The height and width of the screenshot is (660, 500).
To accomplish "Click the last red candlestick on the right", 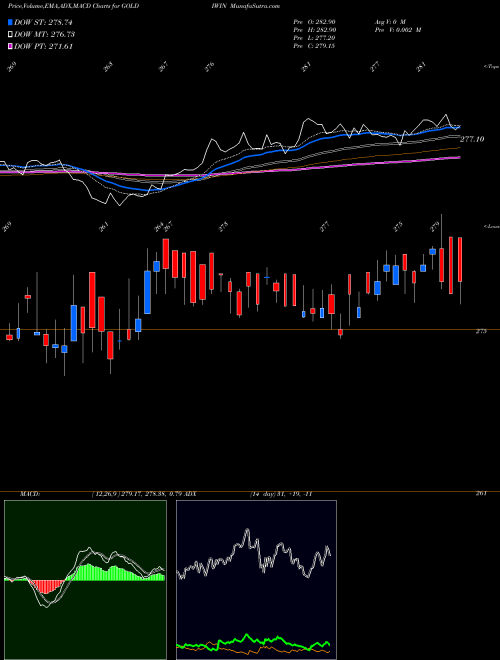I will 460,259.
